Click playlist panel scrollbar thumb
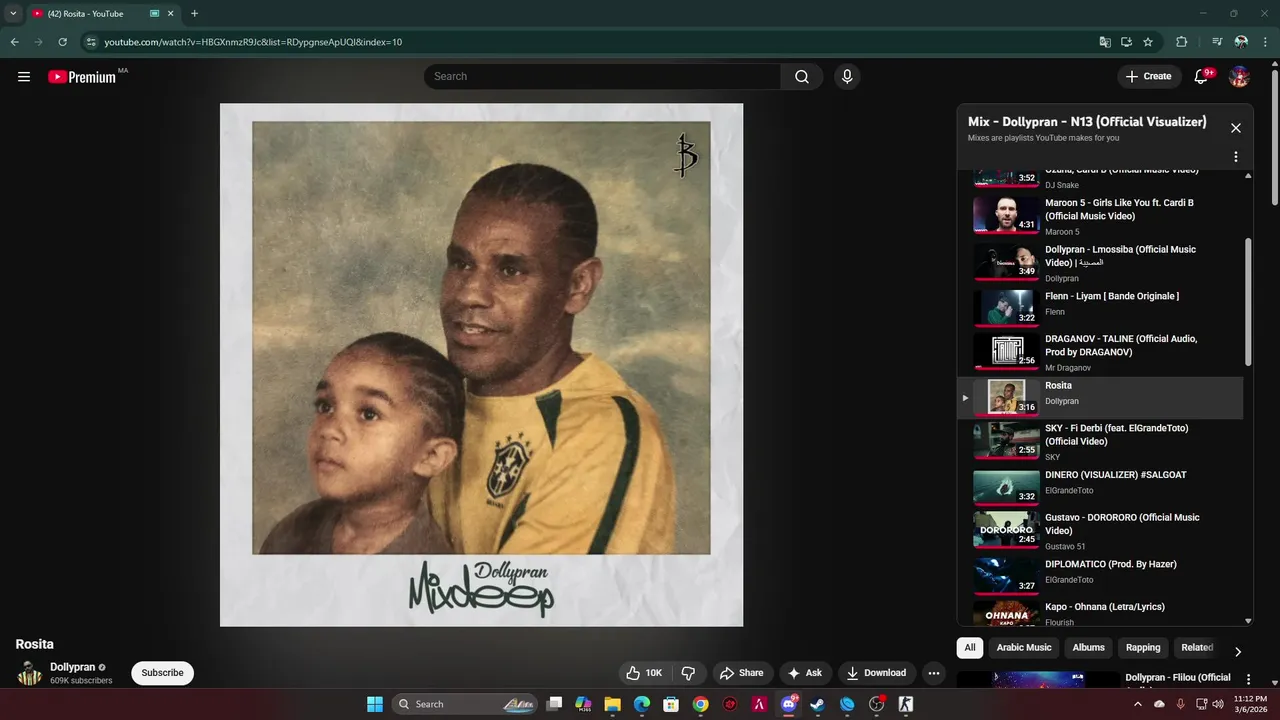This screenshot has width=1280, height=720. (x=1247, y=302)
